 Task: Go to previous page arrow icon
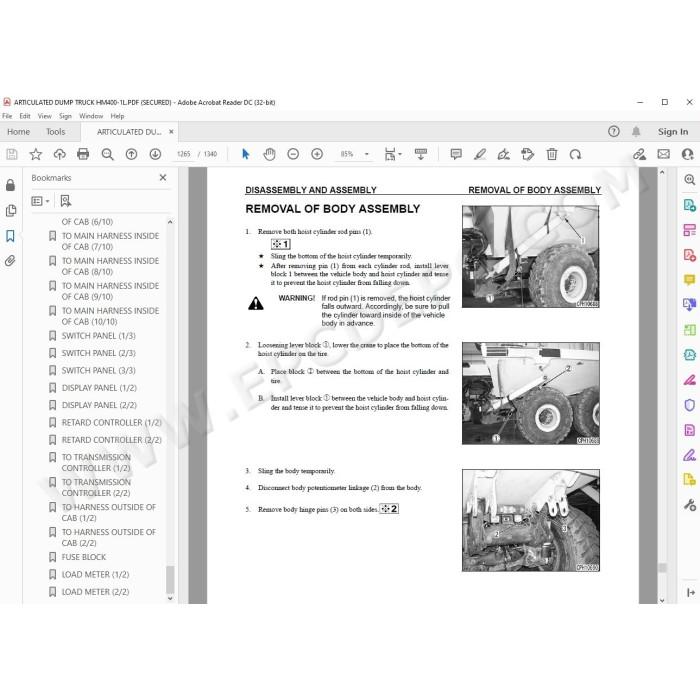pos(131,154)
